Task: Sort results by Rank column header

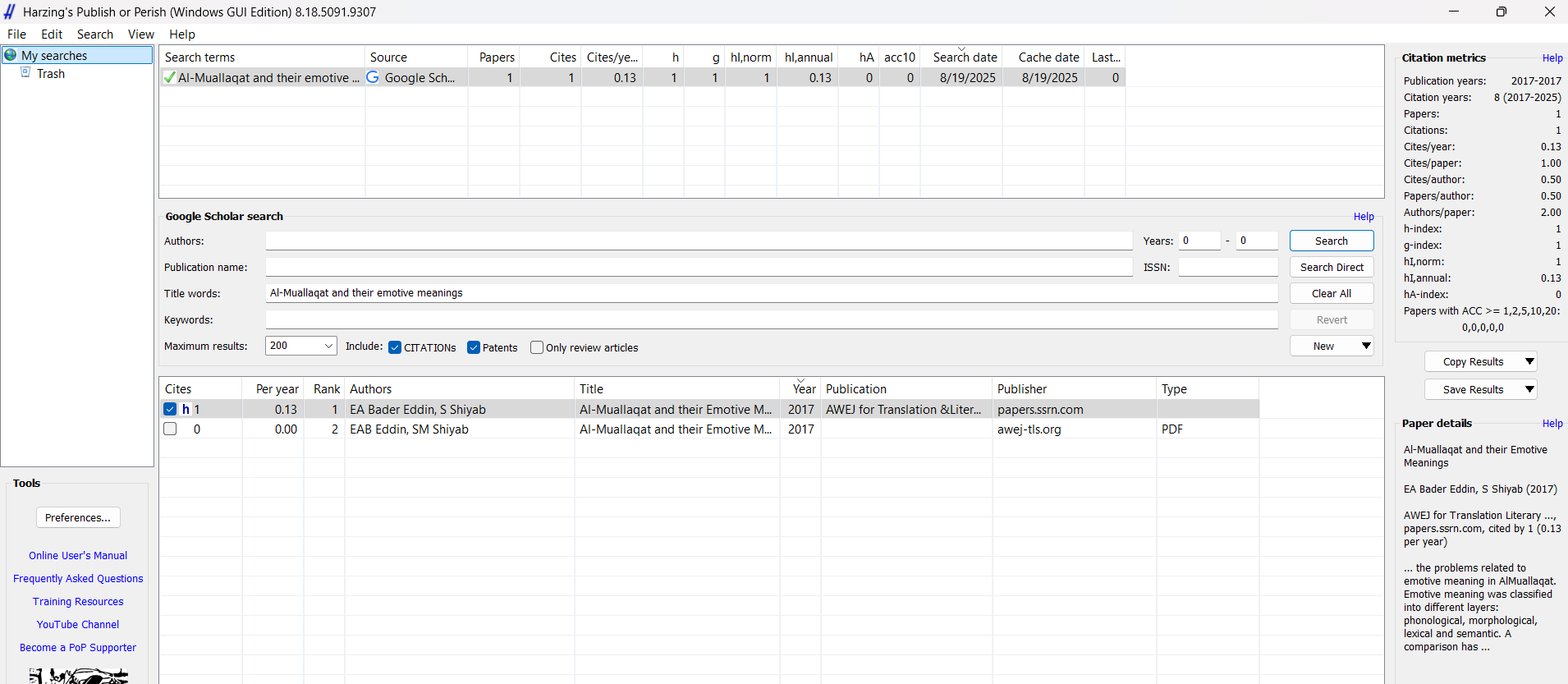Action: [325, 388]
